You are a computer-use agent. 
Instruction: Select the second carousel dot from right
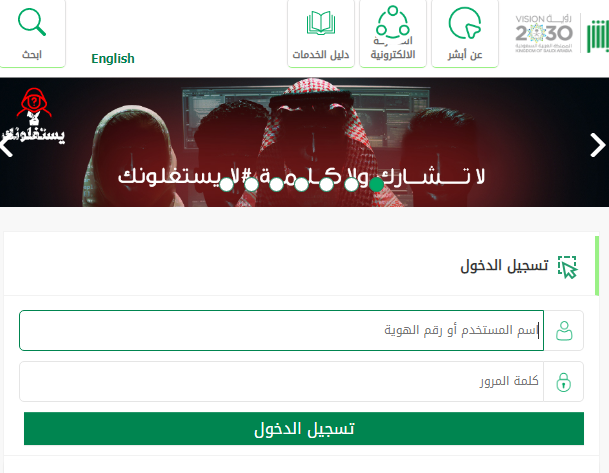point(351,184)
